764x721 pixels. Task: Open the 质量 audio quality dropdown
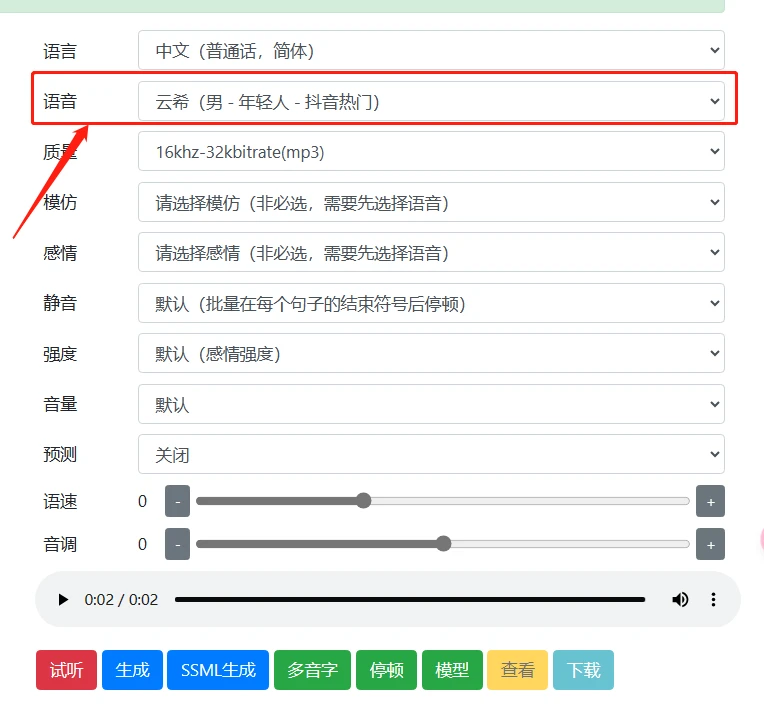tap(430, 152)
